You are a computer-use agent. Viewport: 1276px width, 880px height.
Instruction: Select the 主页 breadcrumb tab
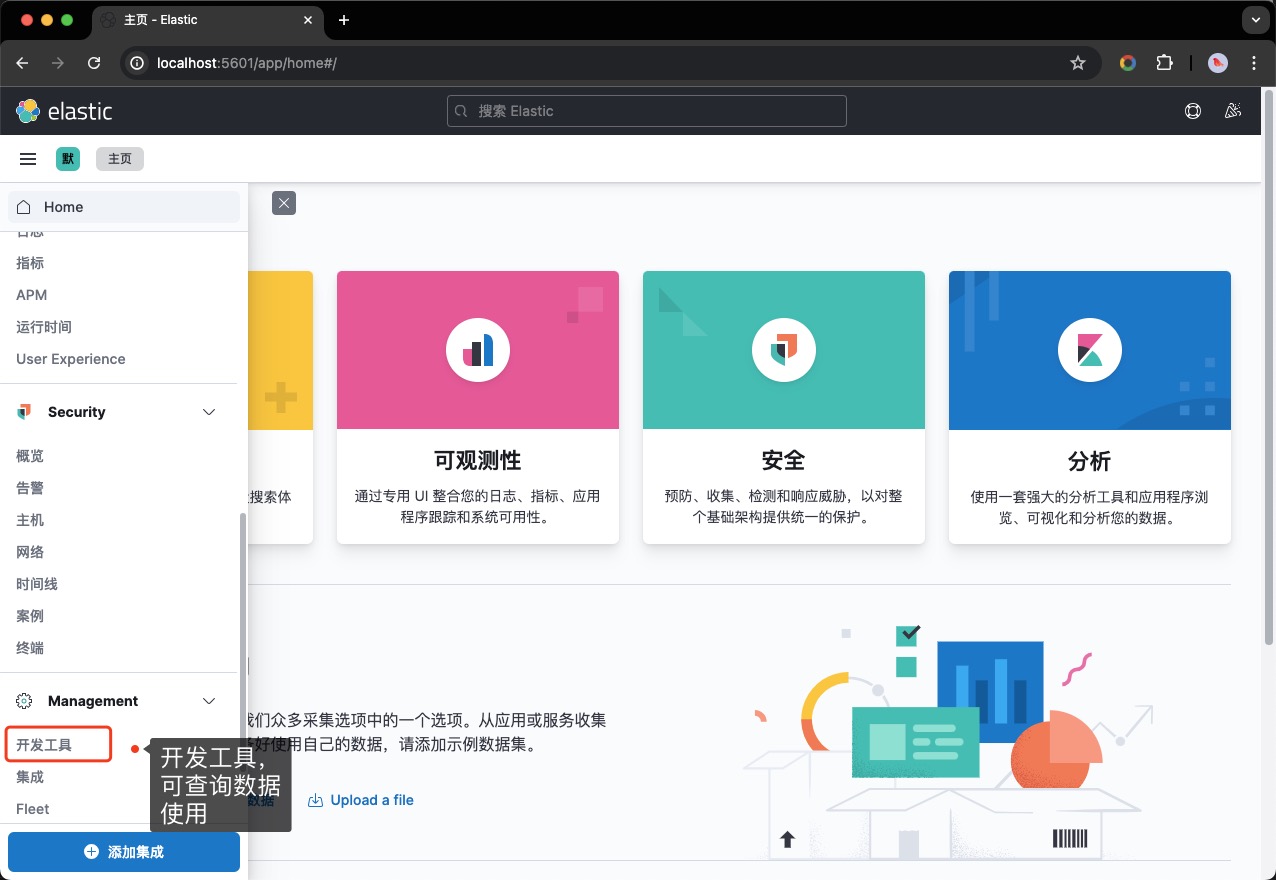pyautogui.click(x=119, y=158)
